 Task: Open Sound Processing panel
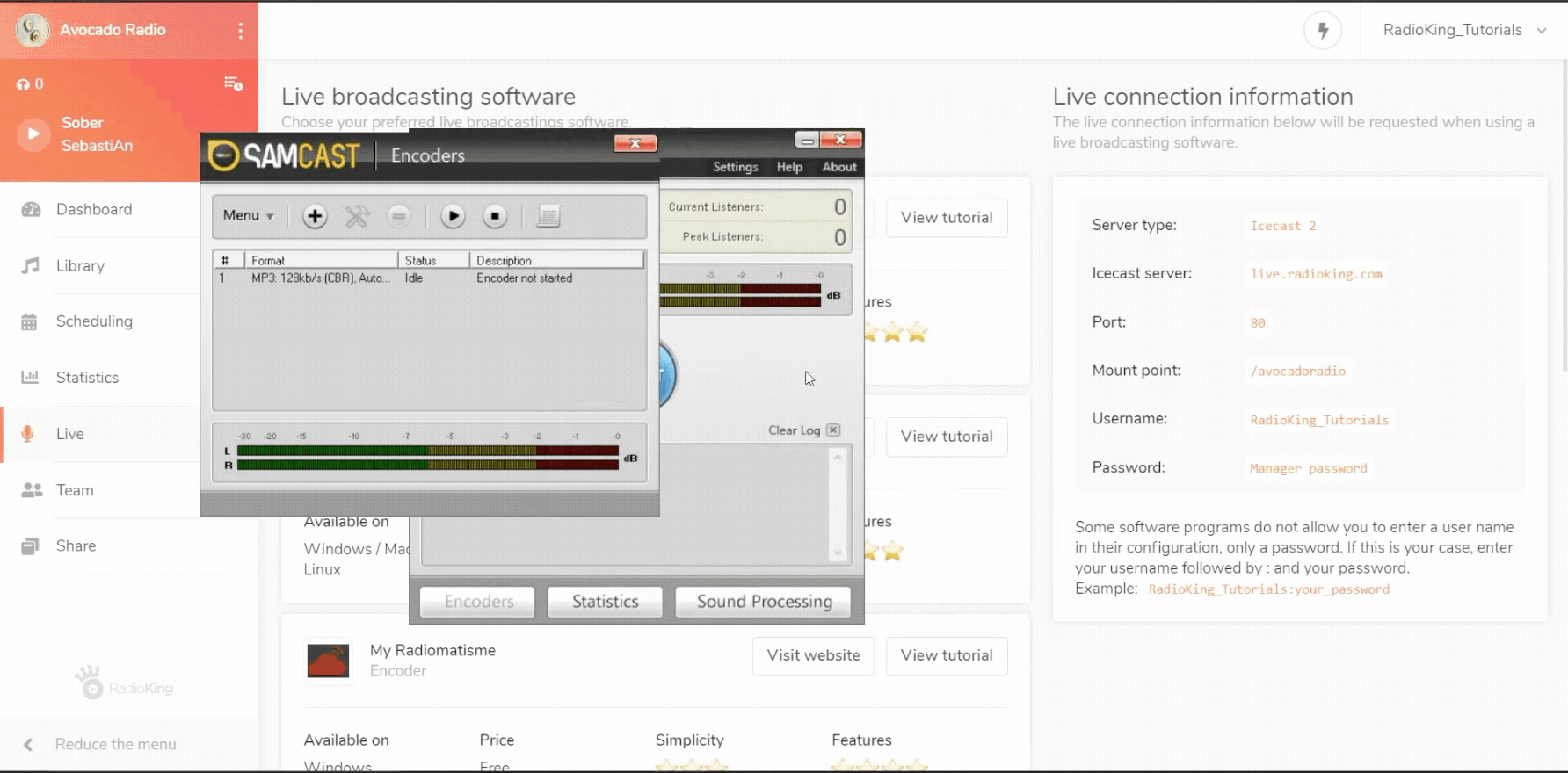pyautogui.click(x=764, y=602)
